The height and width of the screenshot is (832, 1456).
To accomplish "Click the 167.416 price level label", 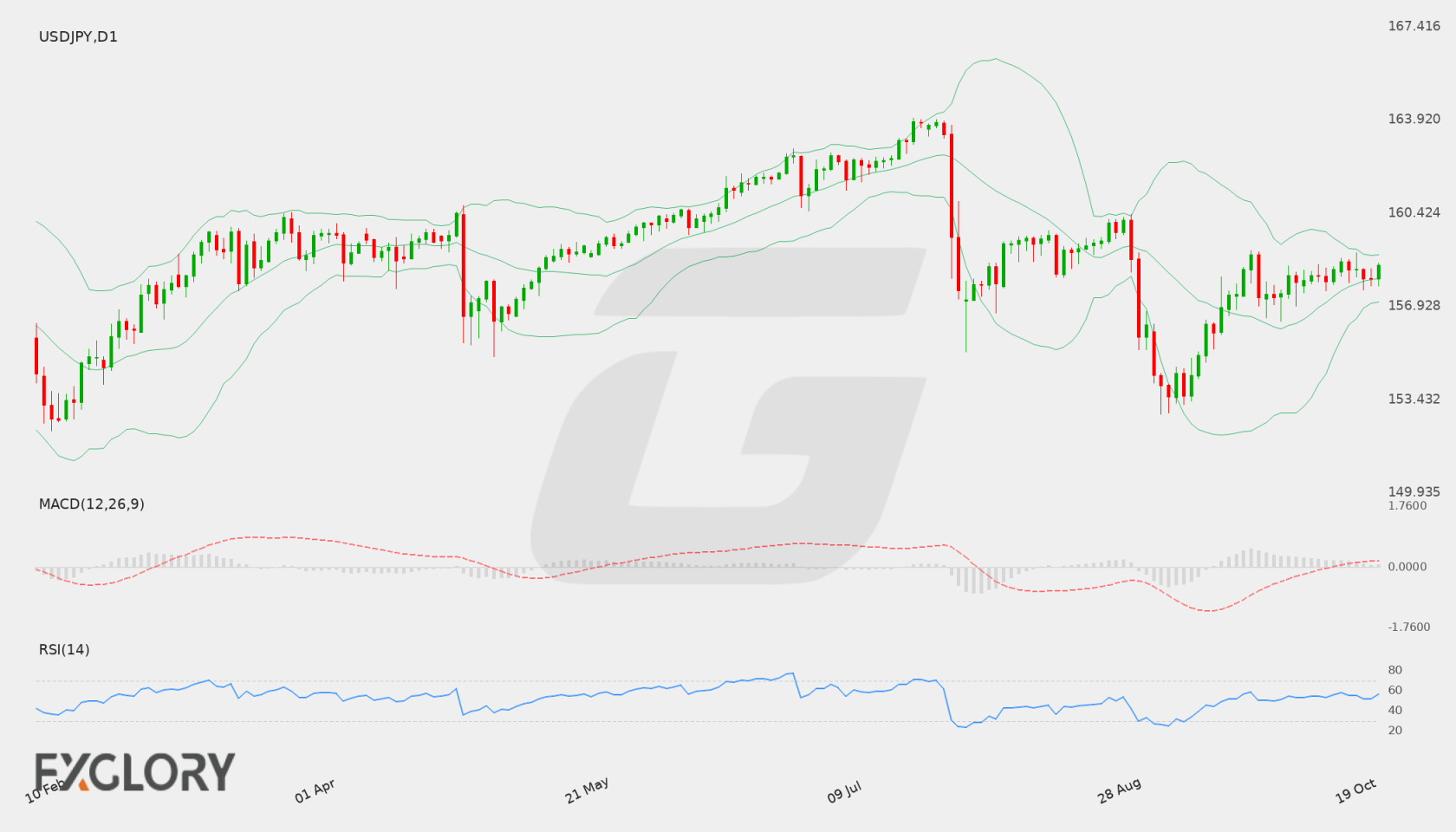I will point(1414,26).
